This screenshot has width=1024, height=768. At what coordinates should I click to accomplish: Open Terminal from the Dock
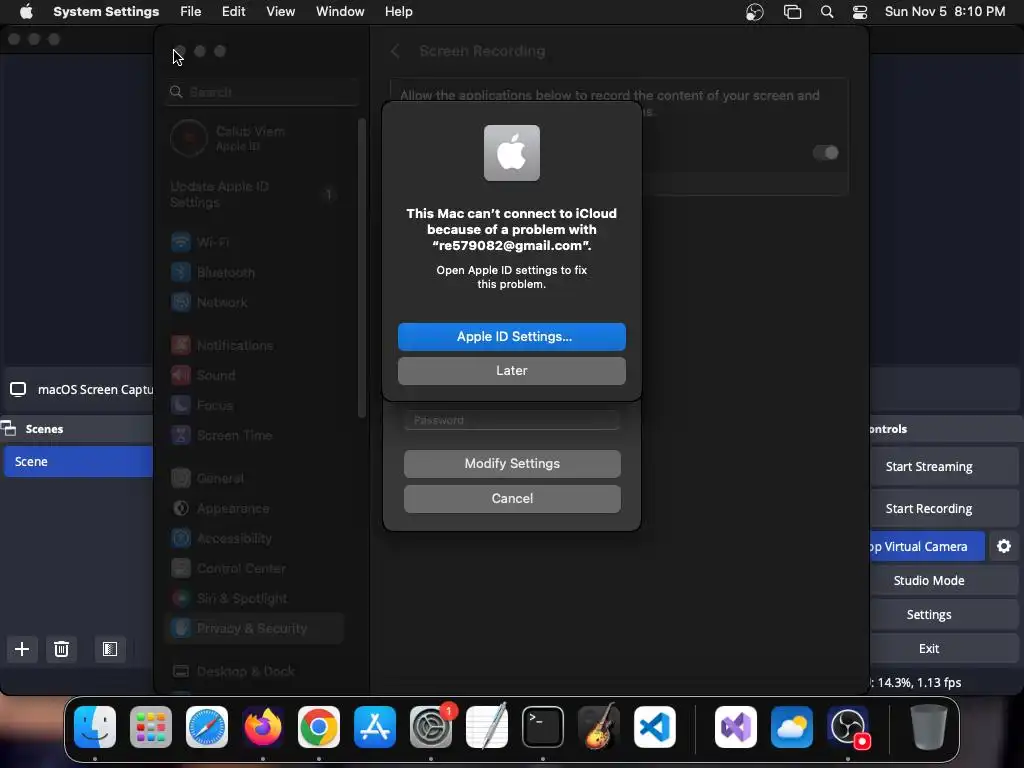click(543, 727)
